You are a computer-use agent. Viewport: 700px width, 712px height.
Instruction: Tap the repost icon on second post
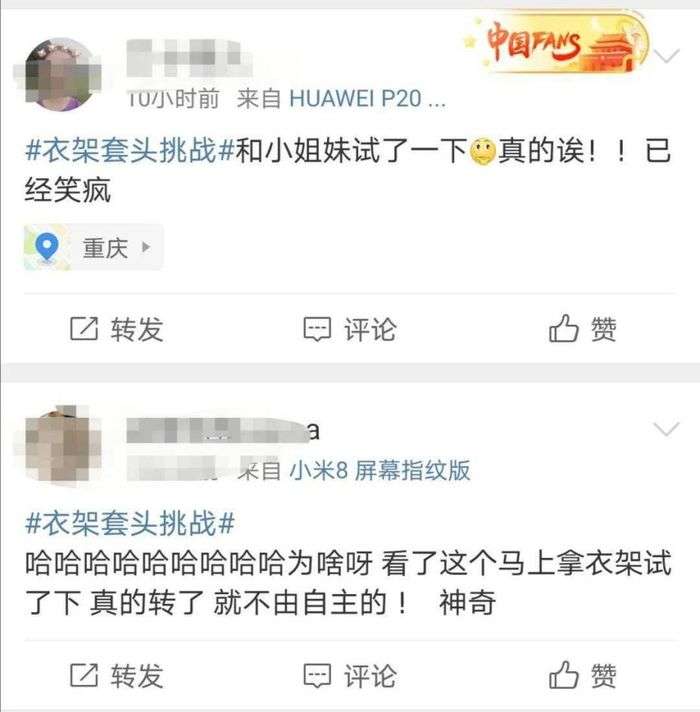tap(84, 675)
